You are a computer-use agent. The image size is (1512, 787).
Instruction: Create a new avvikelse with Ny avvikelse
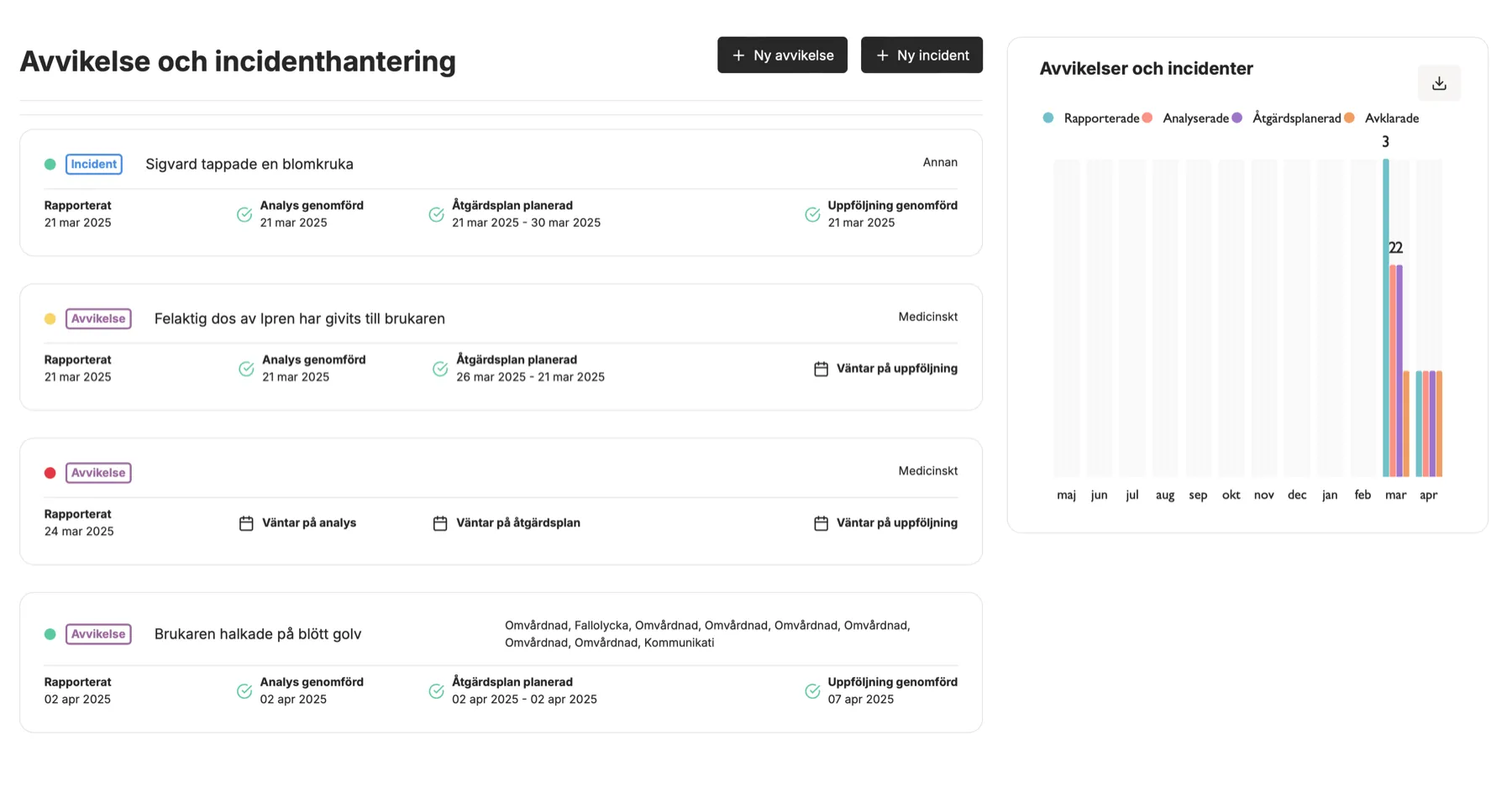click(x=782, y=55)
